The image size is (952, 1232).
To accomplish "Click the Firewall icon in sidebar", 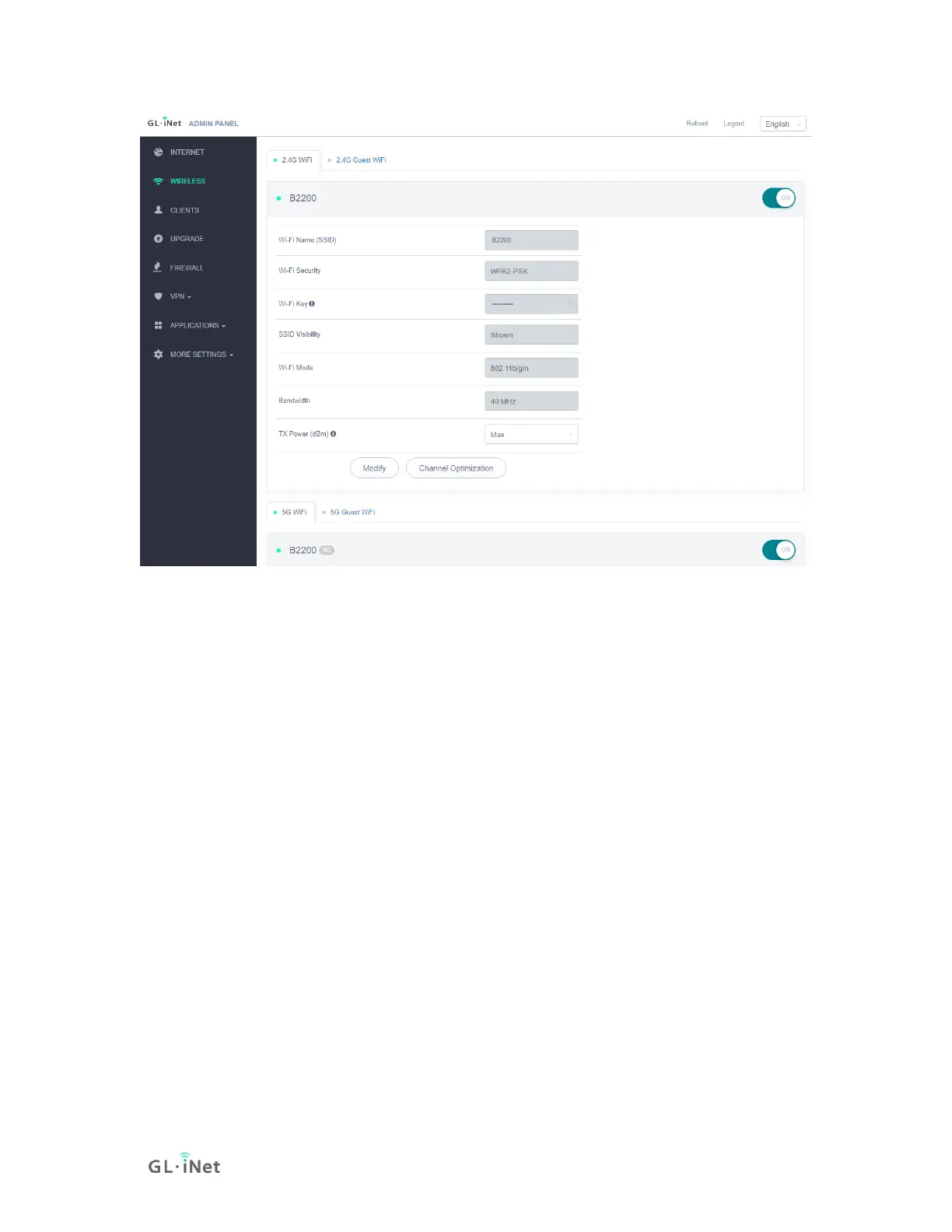I will 158,268.
